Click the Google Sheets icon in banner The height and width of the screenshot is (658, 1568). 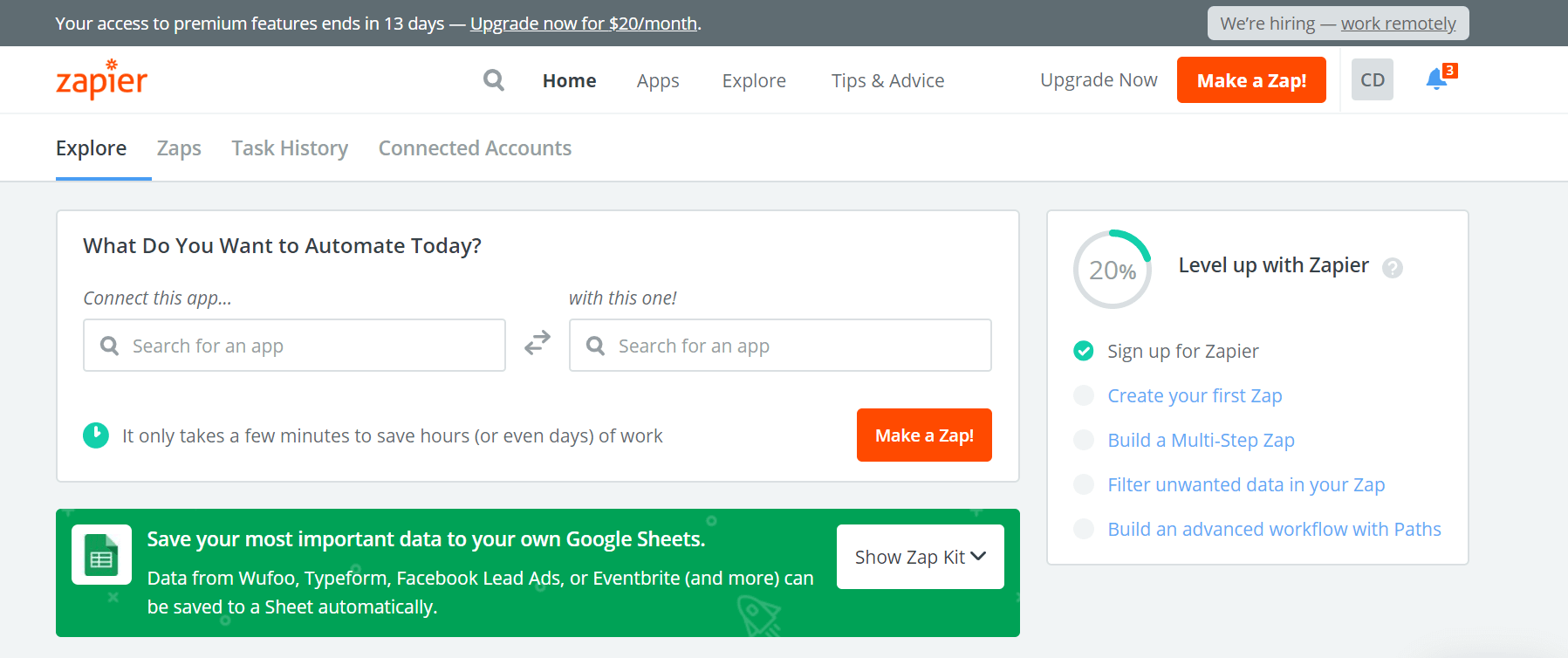101,554
